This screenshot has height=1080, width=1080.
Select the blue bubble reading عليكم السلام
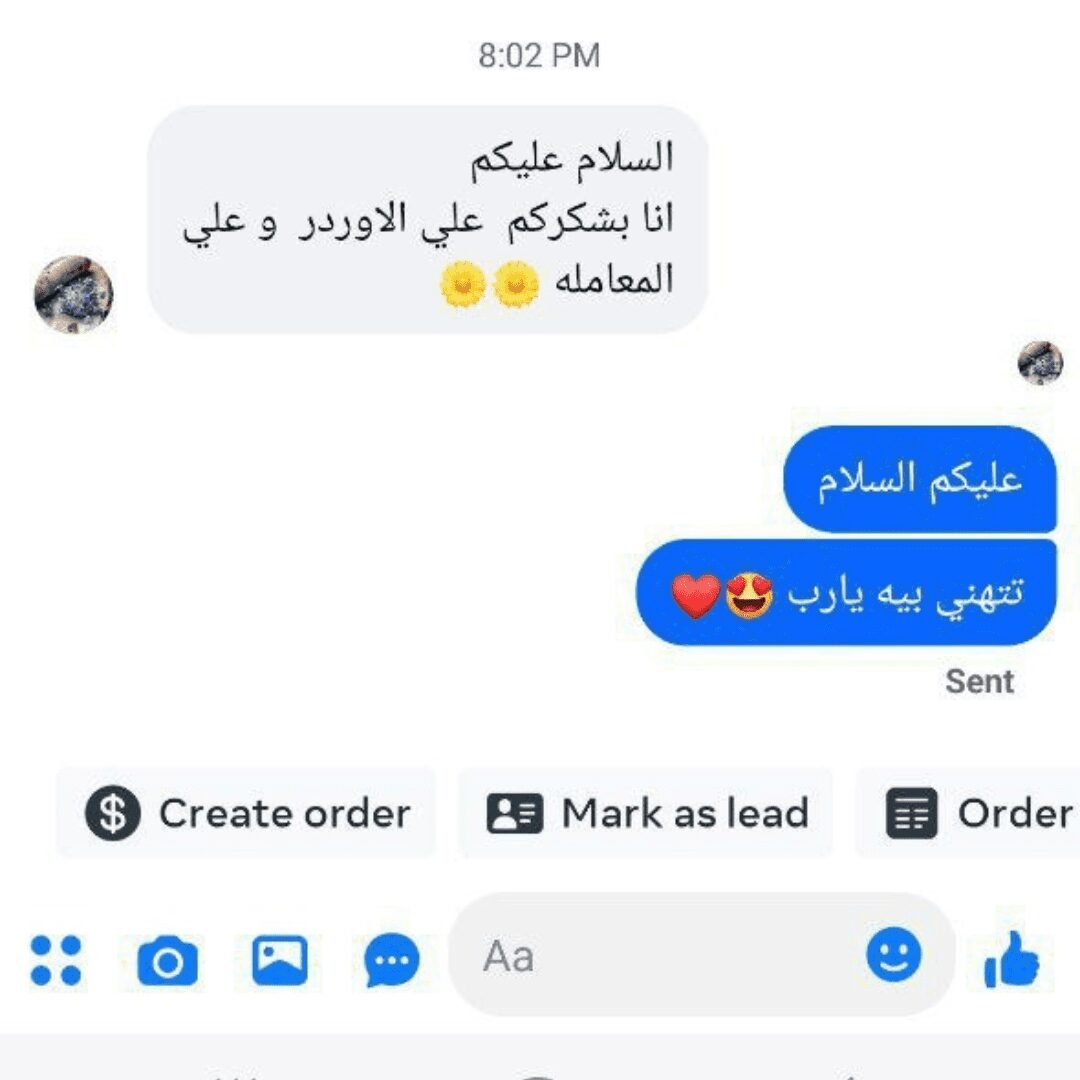(x=920, y=479)
